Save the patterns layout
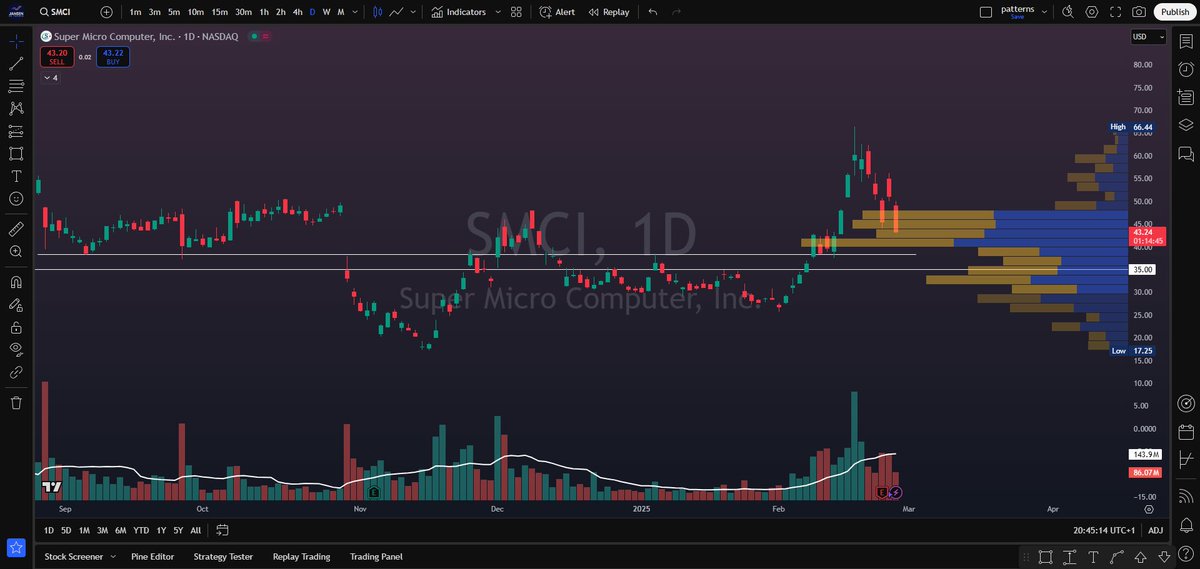This screenshot has height=569, width=1200. pos(1017,17)
